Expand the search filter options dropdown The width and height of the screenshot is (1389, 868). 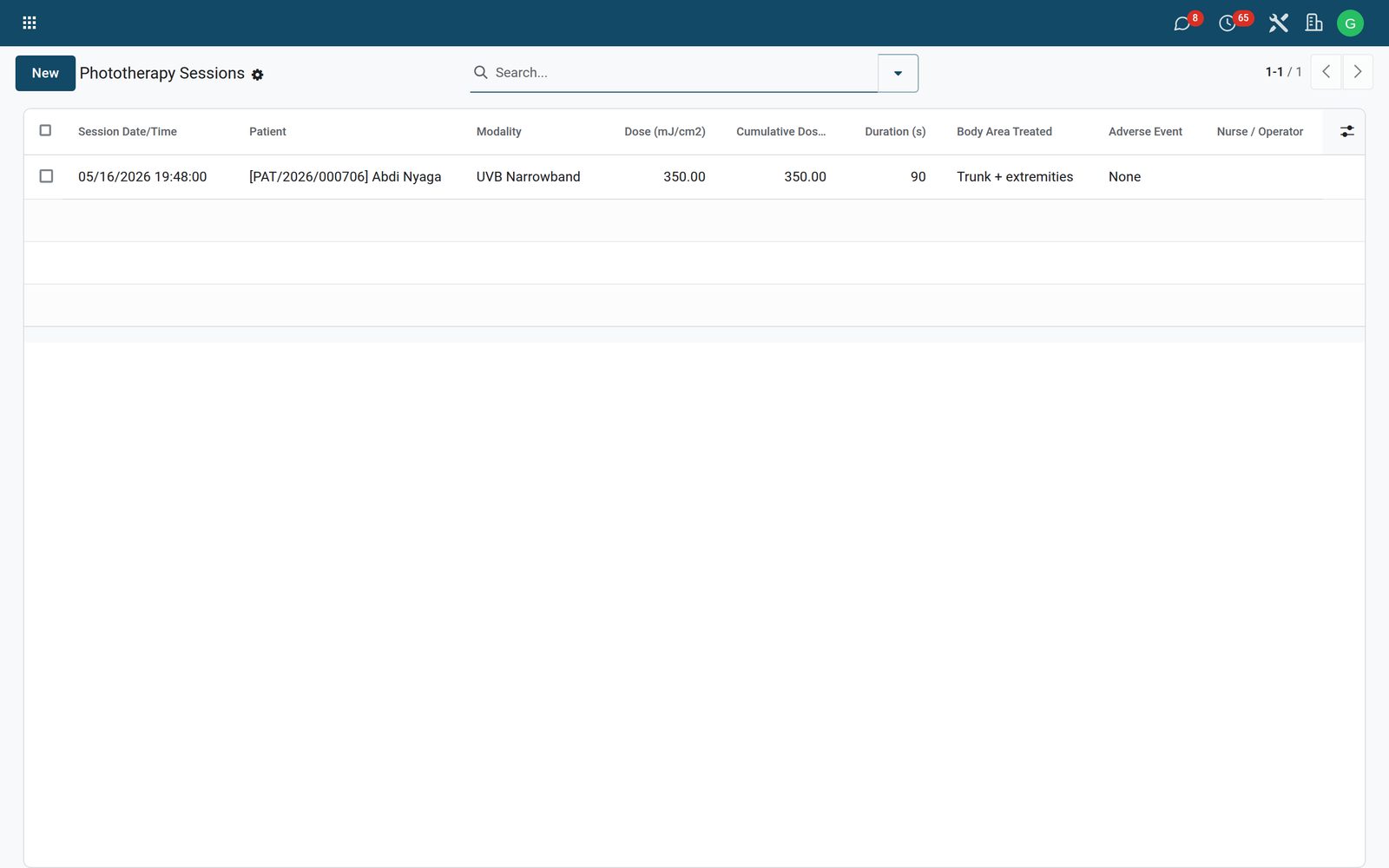pos(898,73)
